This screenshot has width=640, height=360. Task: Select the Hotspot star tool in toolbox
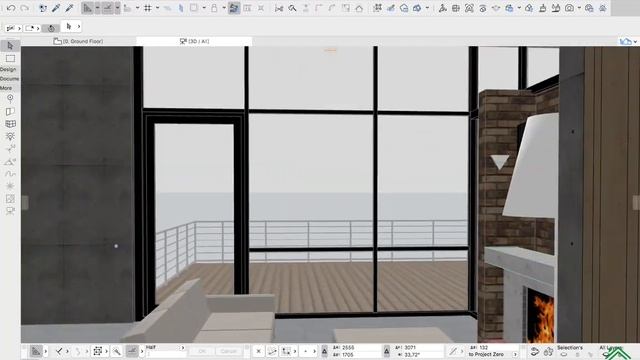click(x=10, y=186)
